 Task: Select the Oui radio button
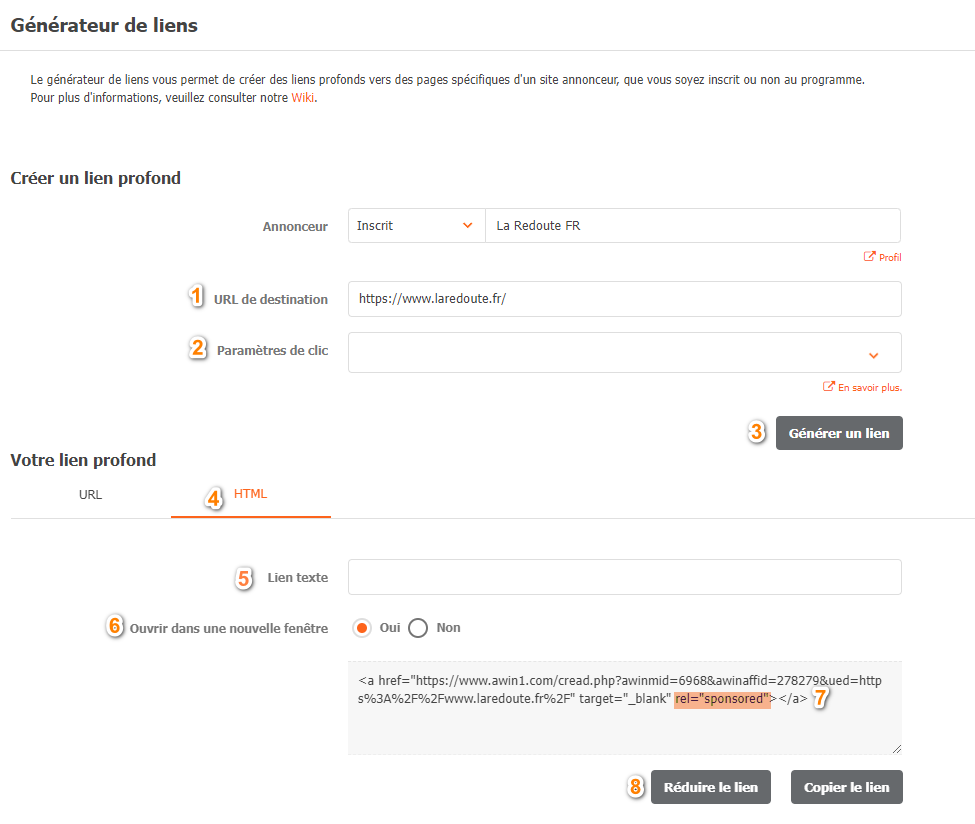363,628
